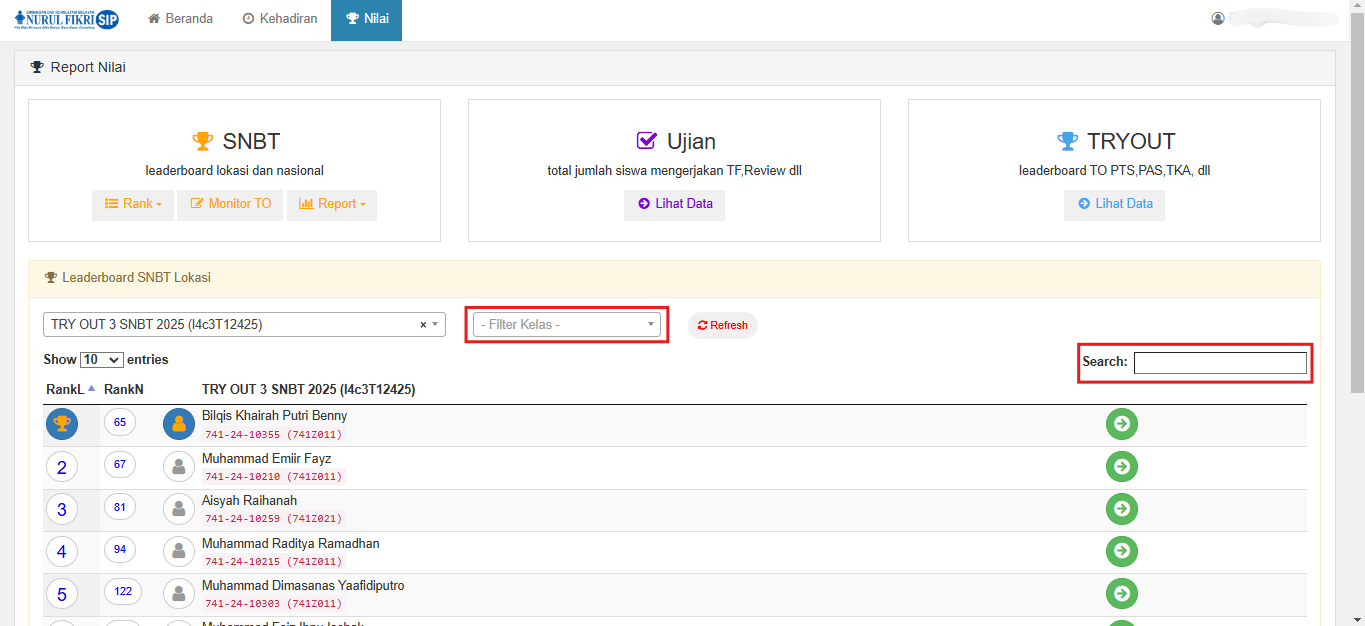Focus the Search input field

1219,362
